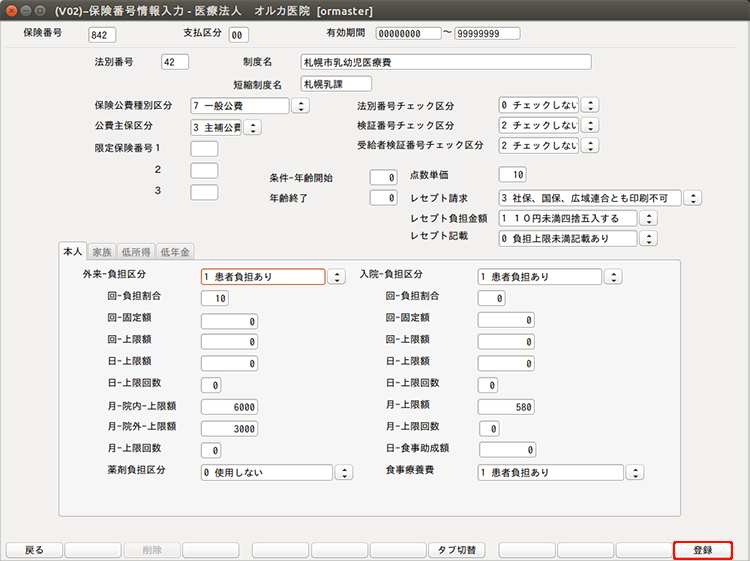Click the 点数単価 input field
Viewport: 750px width, 561px height.
click(x=513, y=175)
